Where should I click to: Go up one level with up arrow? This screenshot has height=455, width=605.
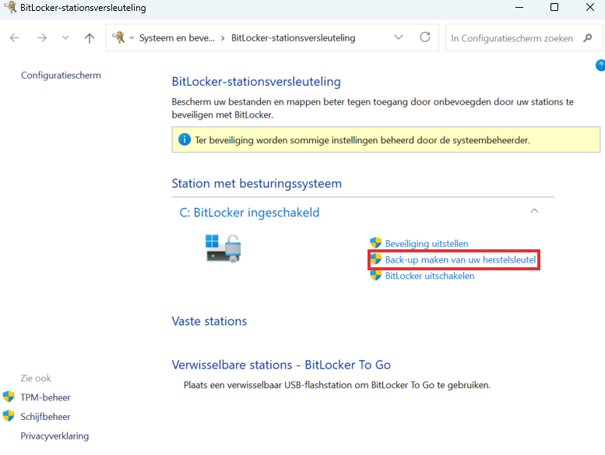coord(90,38)
